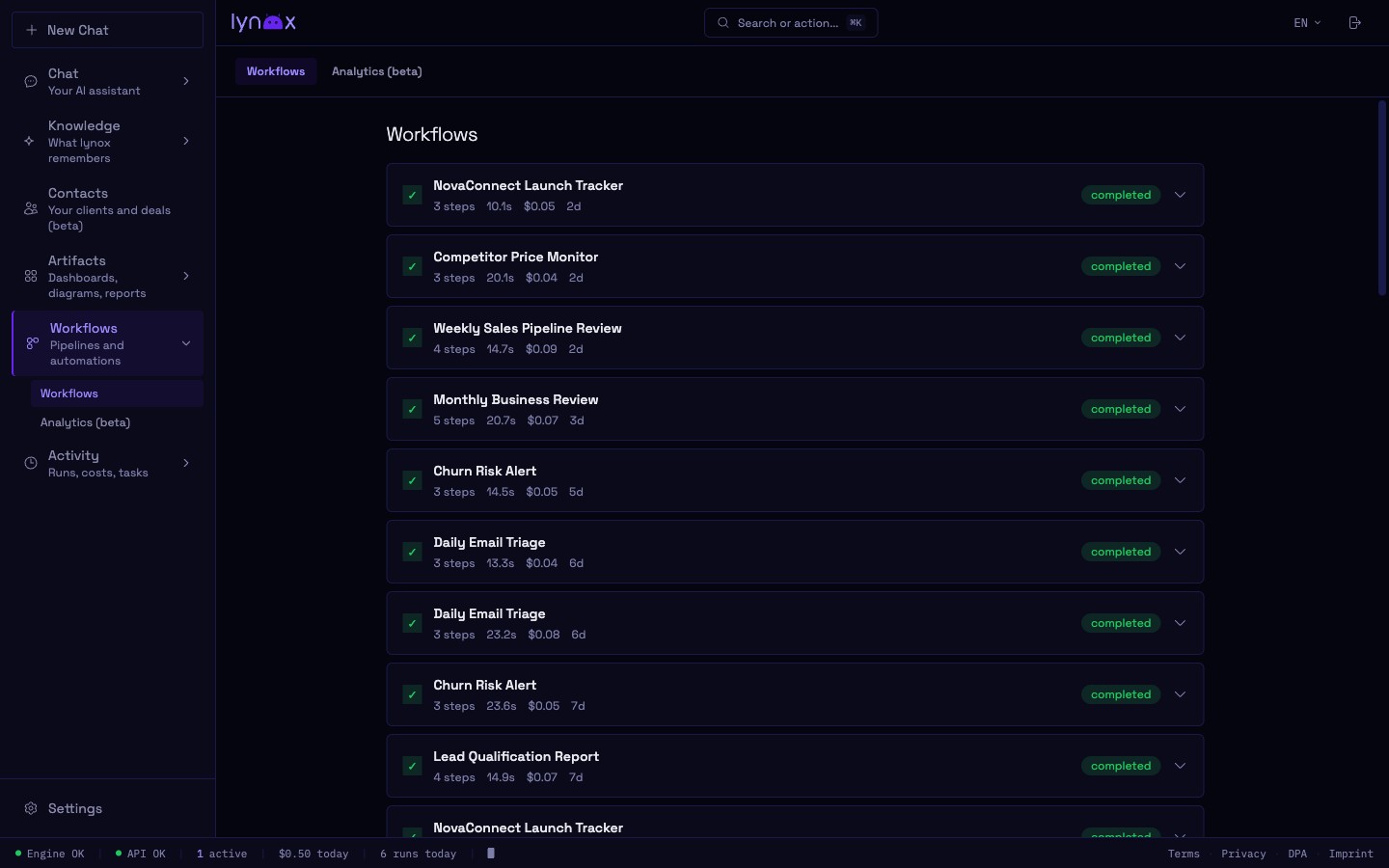
Task: Expand details for Competitor Price Monitor
Action: click(x=1180, y=266)
